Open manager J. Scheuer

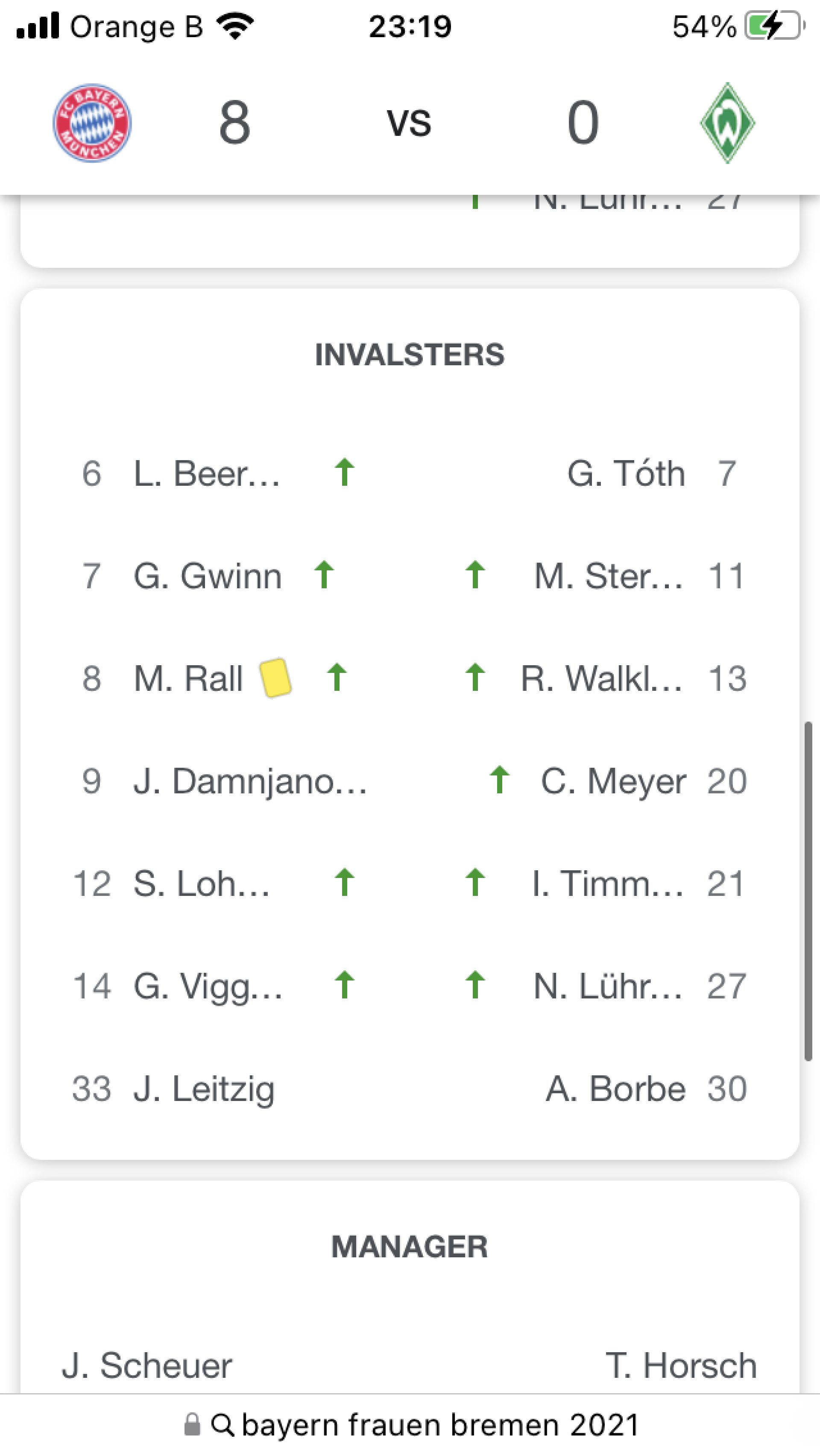click(147, 1365)
